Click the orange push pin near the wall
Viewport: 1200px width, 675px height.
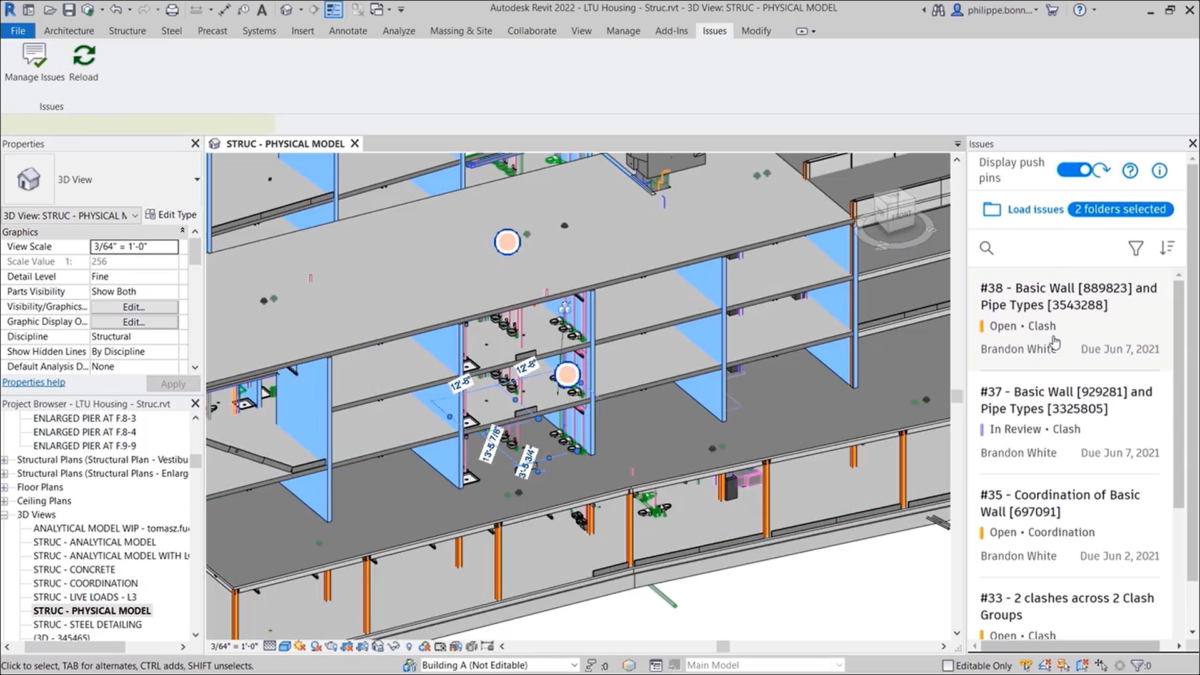click(567, 375)
